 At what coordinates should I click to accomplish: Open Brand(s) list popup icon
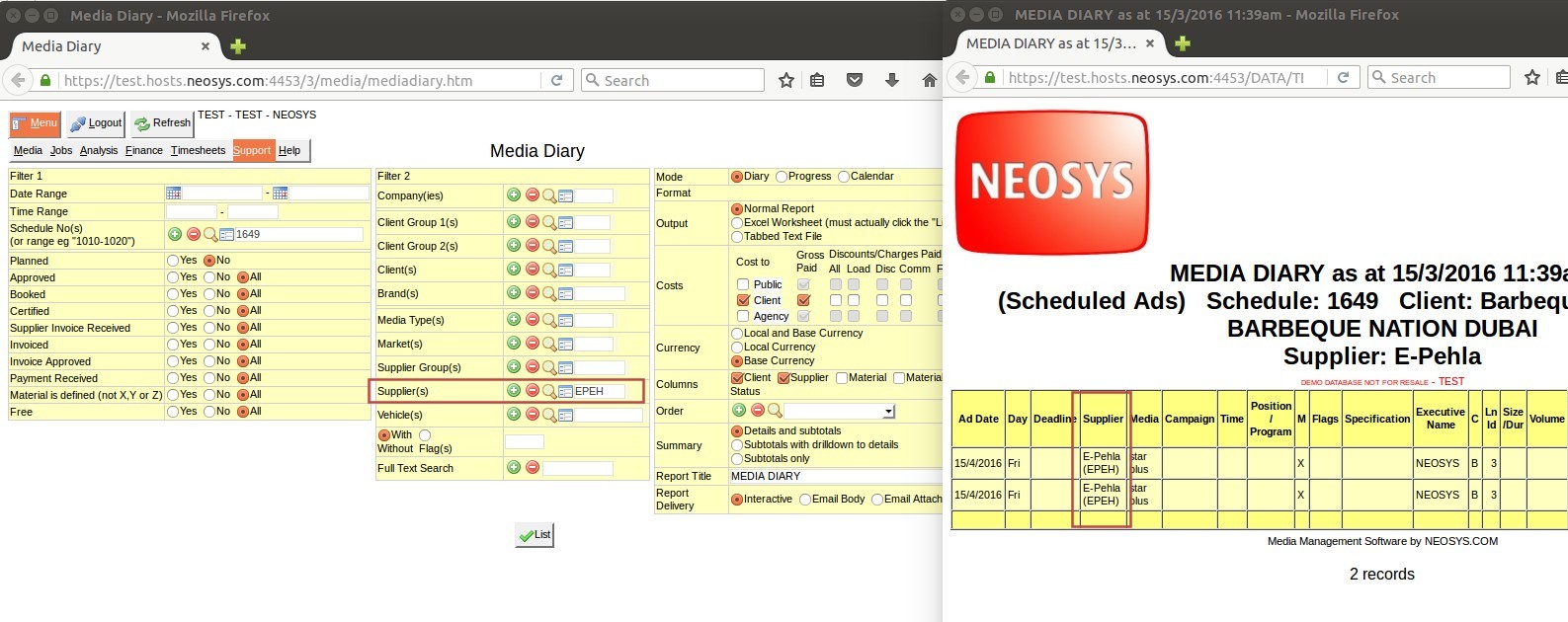pos(566,293)
